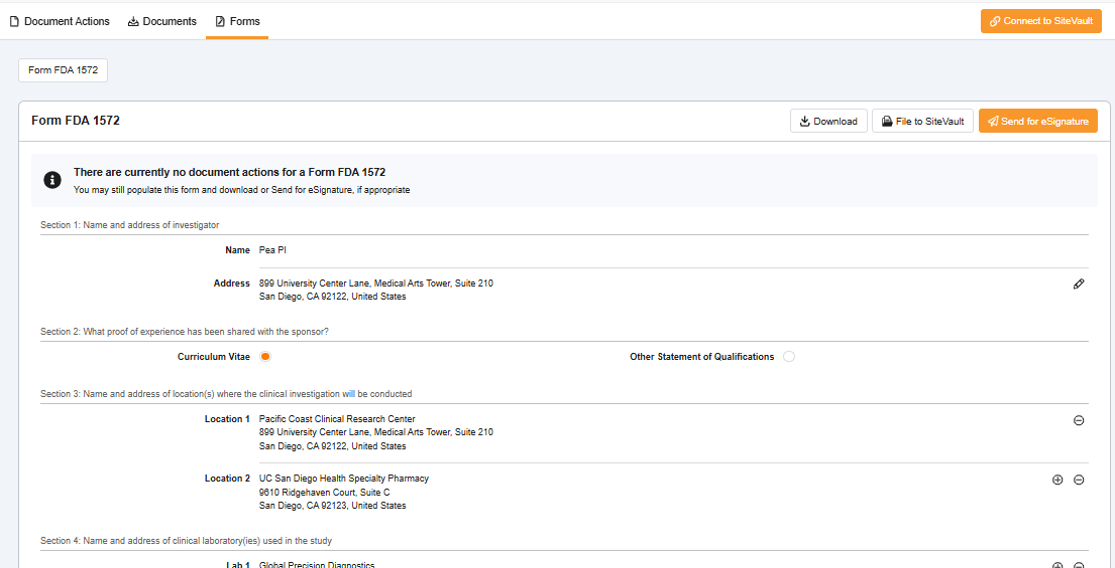Open the Documents tab
This screenshot has height=568, width=1115.
(x=162, y=21)
